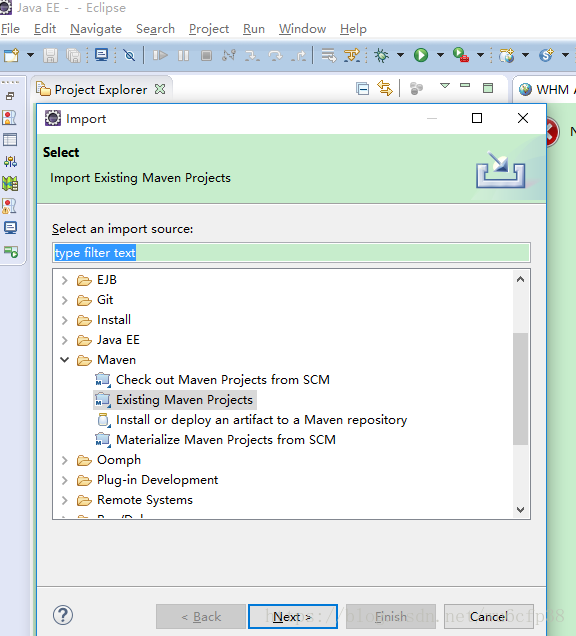Open the Navigate menu
Image resolution: width=576 pixels, height=636 pixels.
[x=96, y=29]
